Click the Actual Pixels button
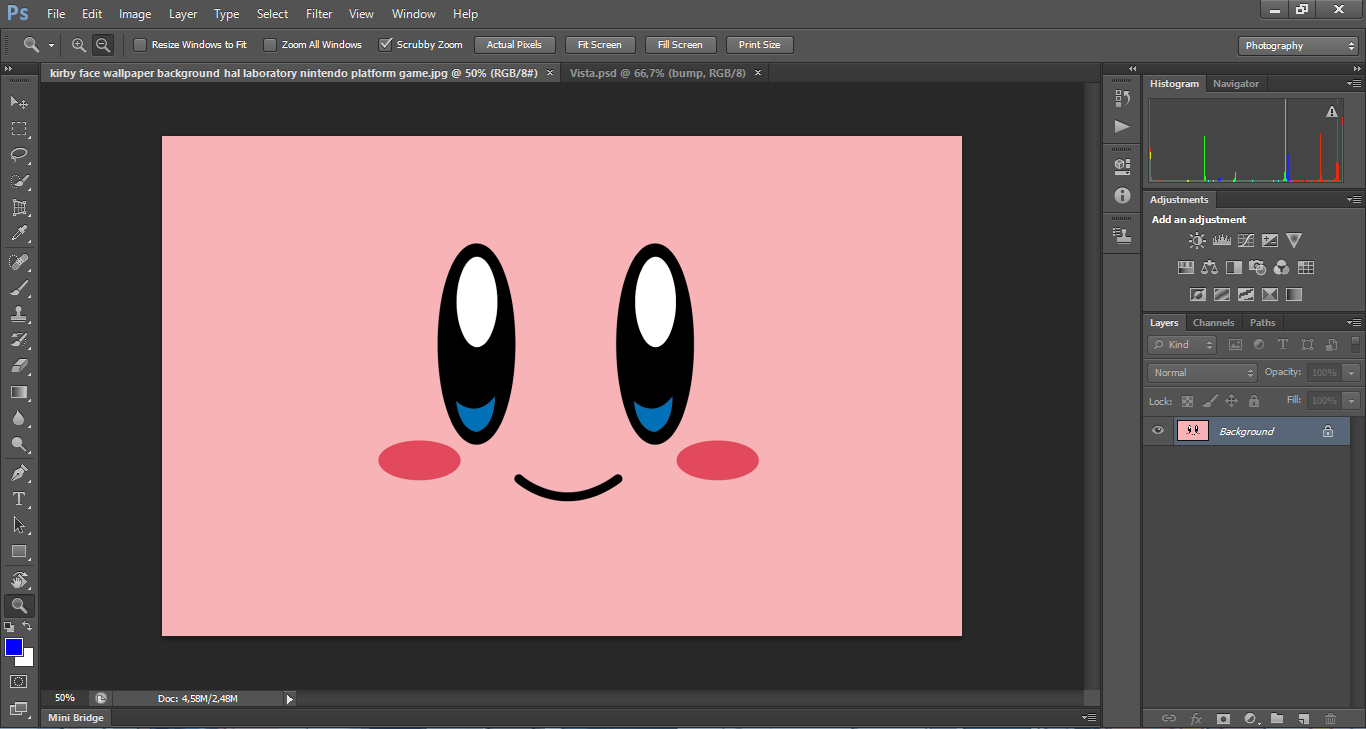Screen dimensions: 1366x729 [514, 45]
